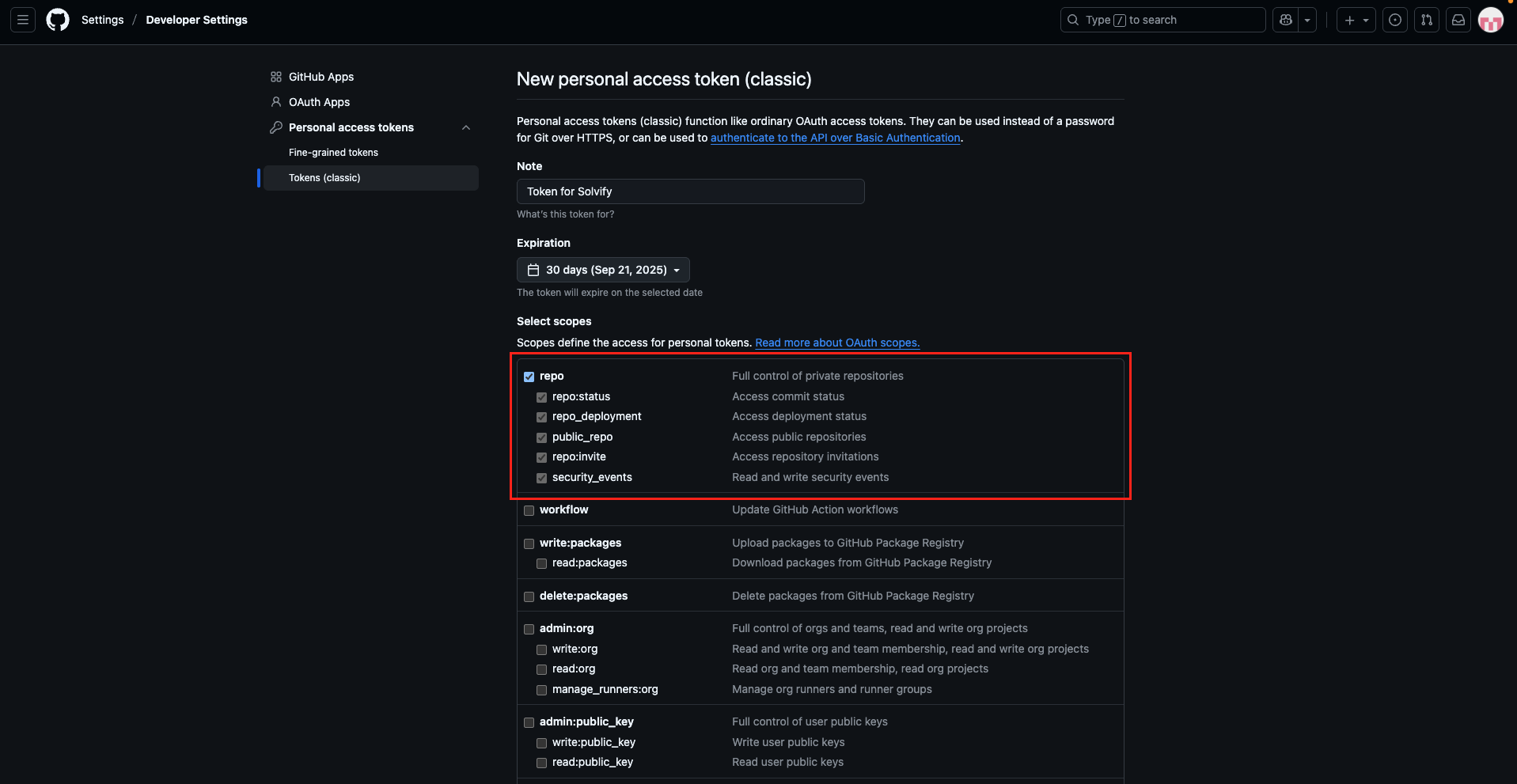This screenshot has height=784, width=1517.
Task: Follow the authenticate to the API link
Action: point(835,138)
